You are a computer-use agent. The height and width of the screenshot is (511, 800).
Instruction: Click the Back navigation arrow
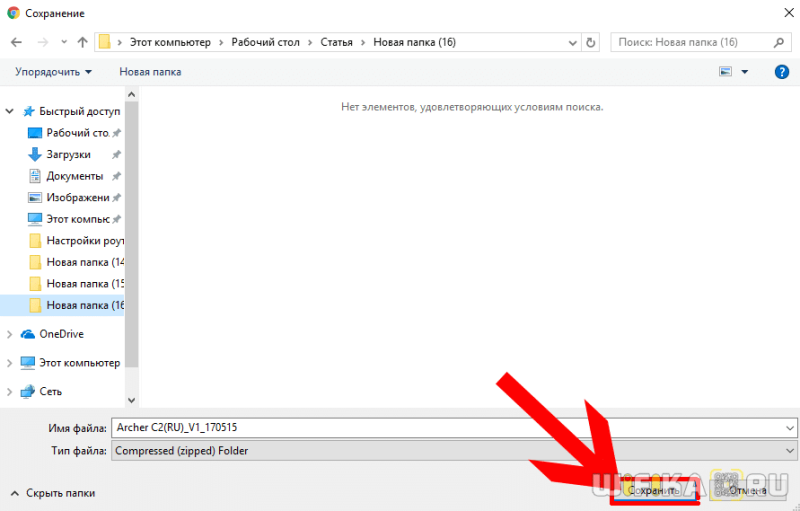pyautogui.click(x=16, y=42)
